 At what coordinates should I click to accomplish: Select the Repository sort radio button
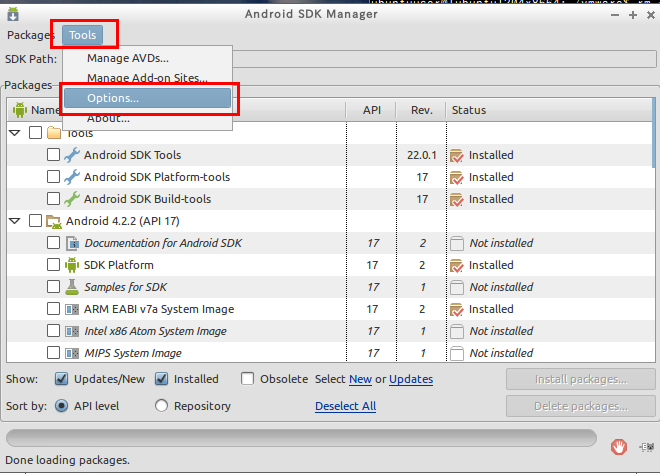[161, 406]
